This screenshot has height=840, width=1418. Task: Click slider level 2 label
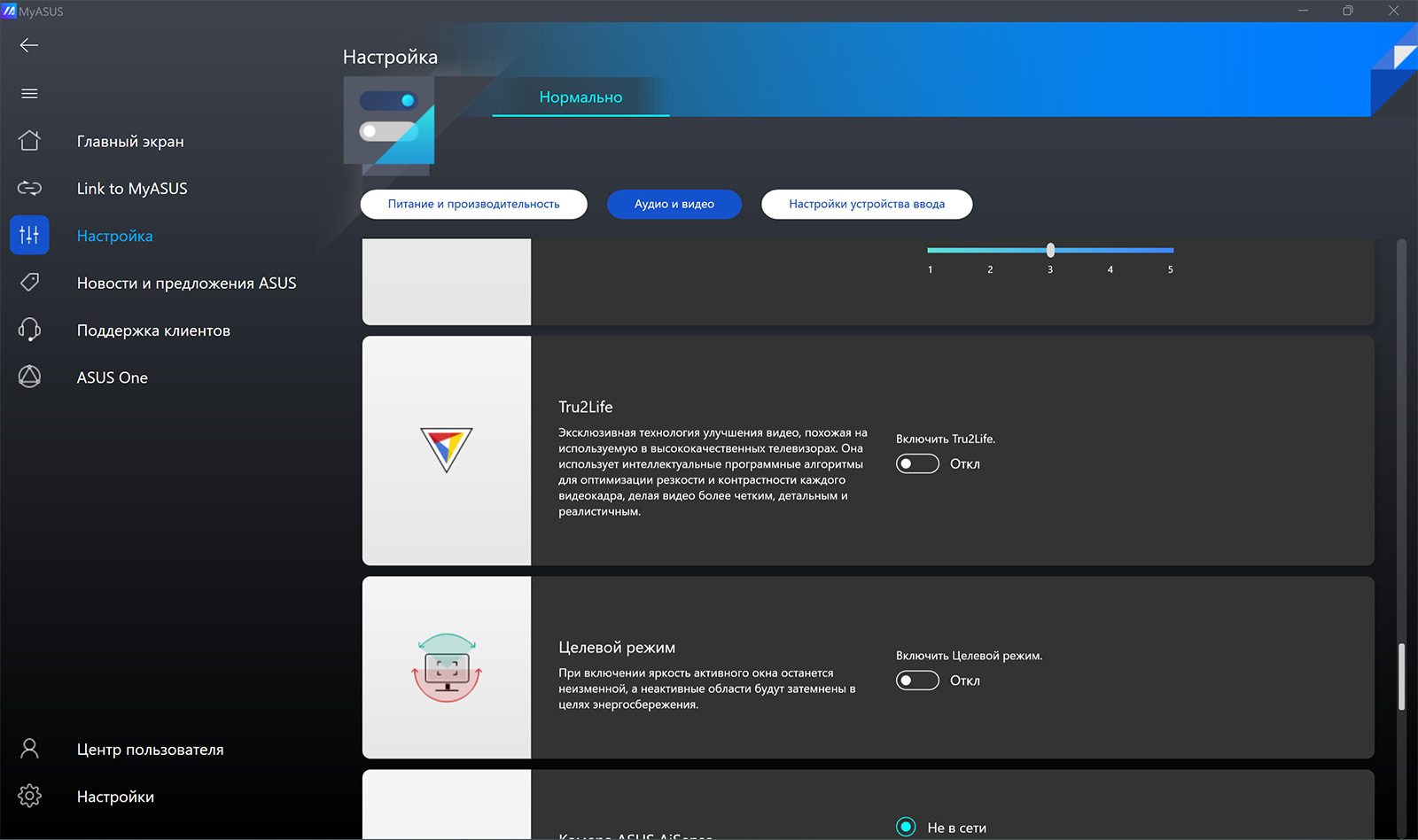point(990,269)
